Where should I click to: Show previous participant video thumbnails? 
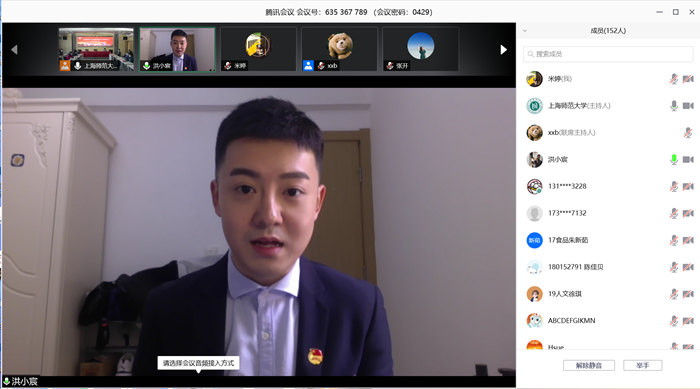(x=14, y=50)
